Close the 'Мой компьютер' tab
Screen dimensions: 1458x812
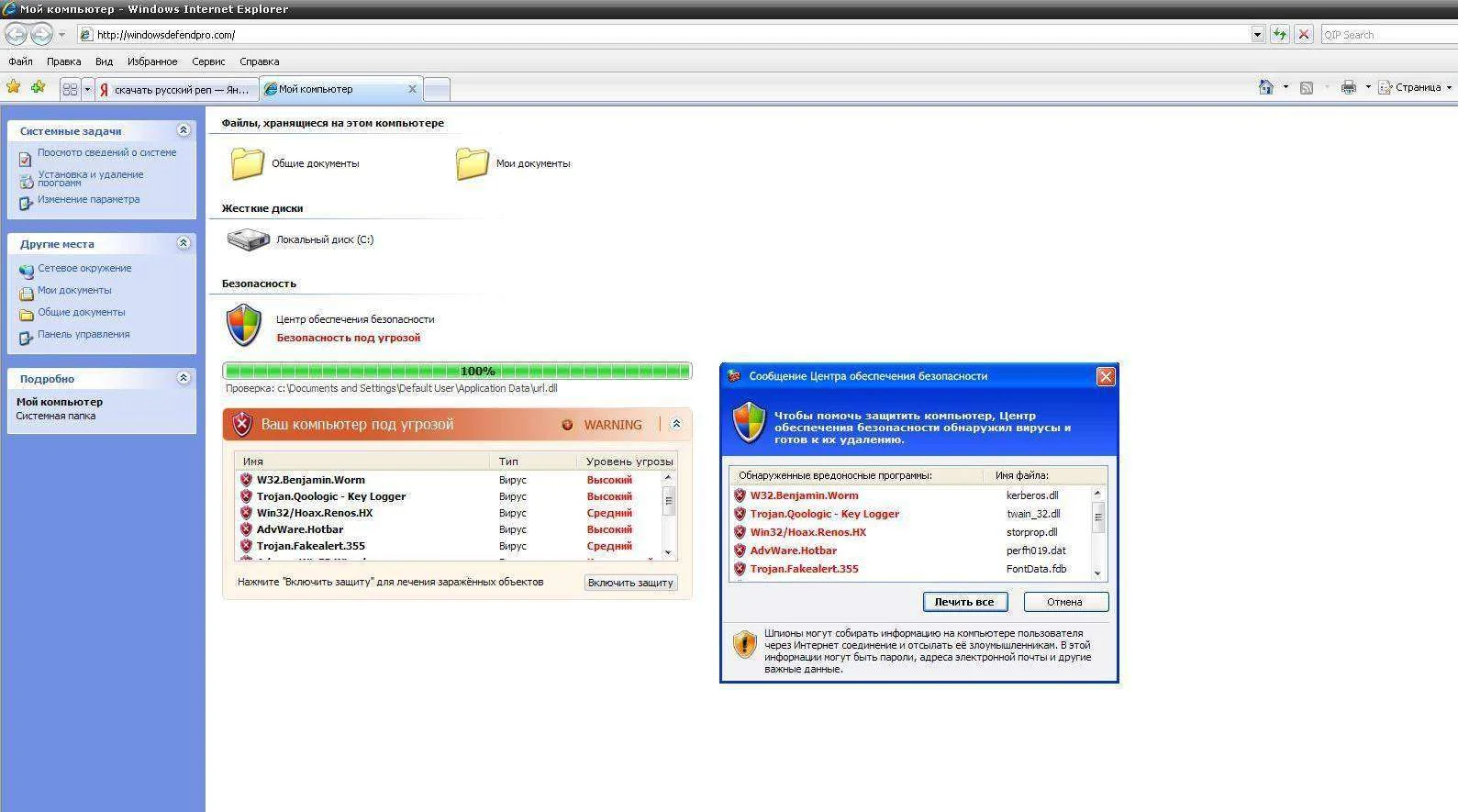tap(412, 89)
